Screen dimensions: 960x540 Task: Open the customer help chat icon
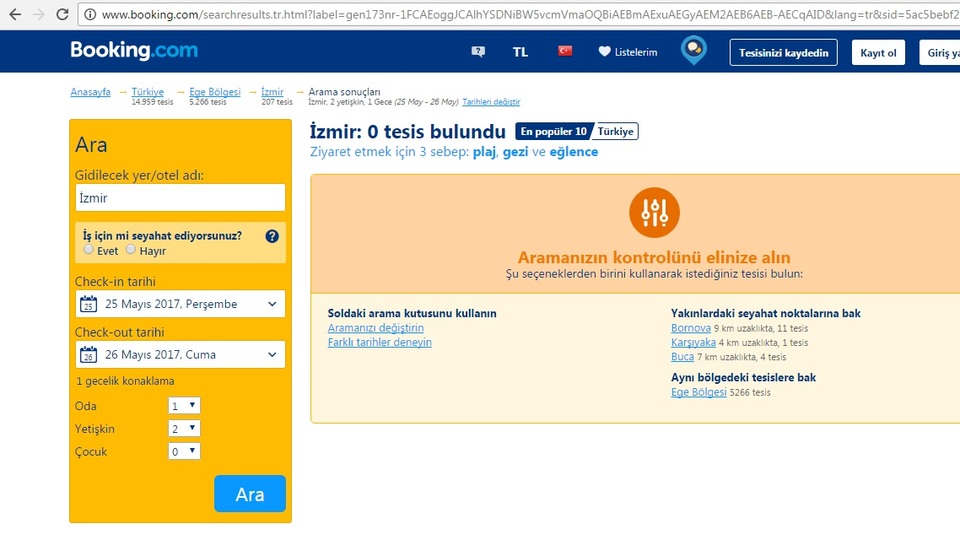coord(478,52)
